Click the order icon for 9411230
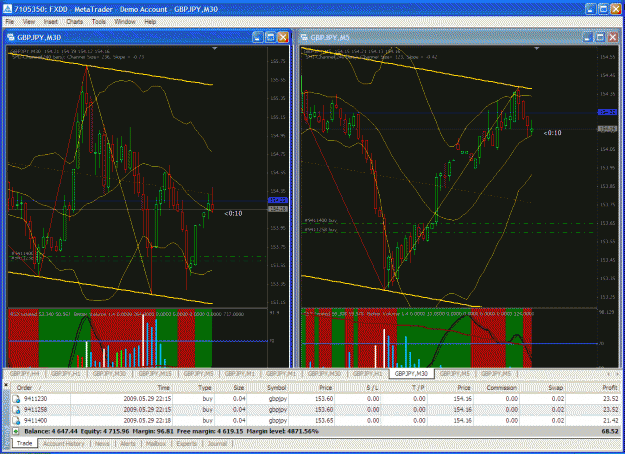The image size is (625, 454). coord(16,399)
